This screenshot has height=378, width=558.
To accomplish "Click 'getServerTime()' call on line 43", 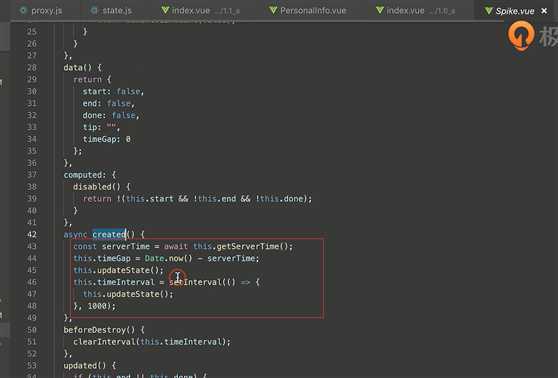I will tap(252, 246).
